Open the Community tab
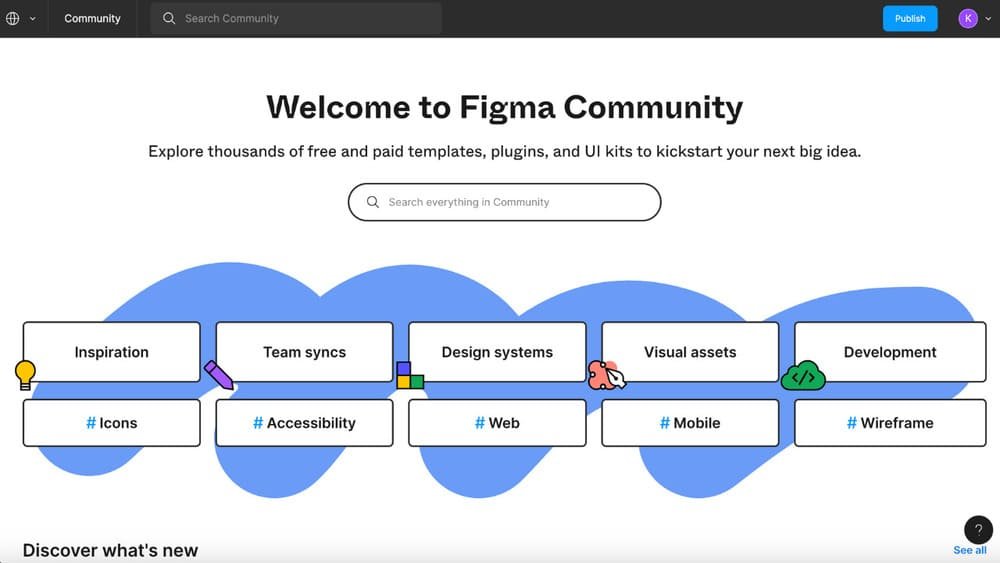Screen dimensions: 1000x563 [x=92, y=18]
